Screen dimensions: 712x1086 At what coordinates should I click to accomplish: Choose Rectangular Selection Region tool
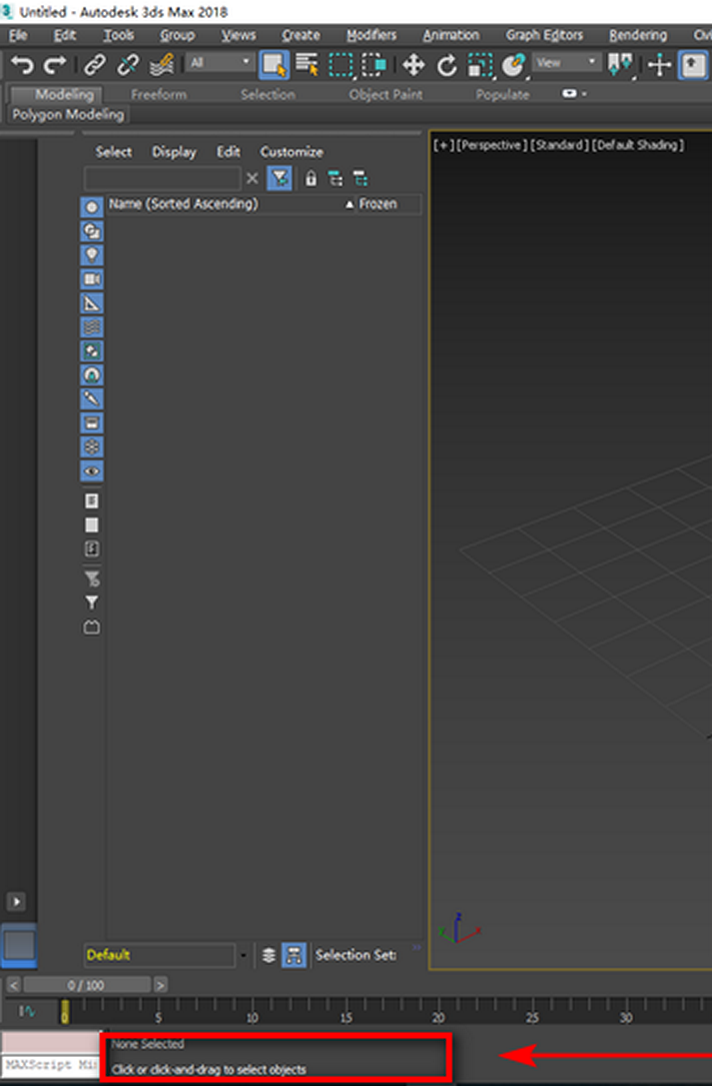click(342, 65)
